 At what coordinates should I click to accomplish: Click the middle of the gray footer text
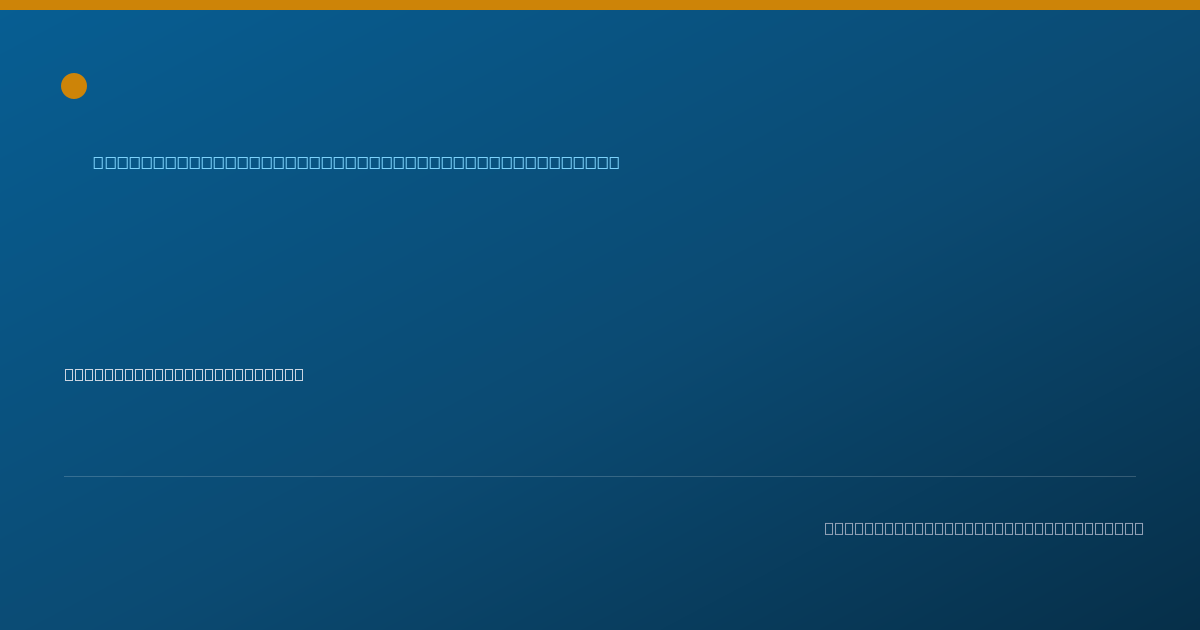click(984, 528)
